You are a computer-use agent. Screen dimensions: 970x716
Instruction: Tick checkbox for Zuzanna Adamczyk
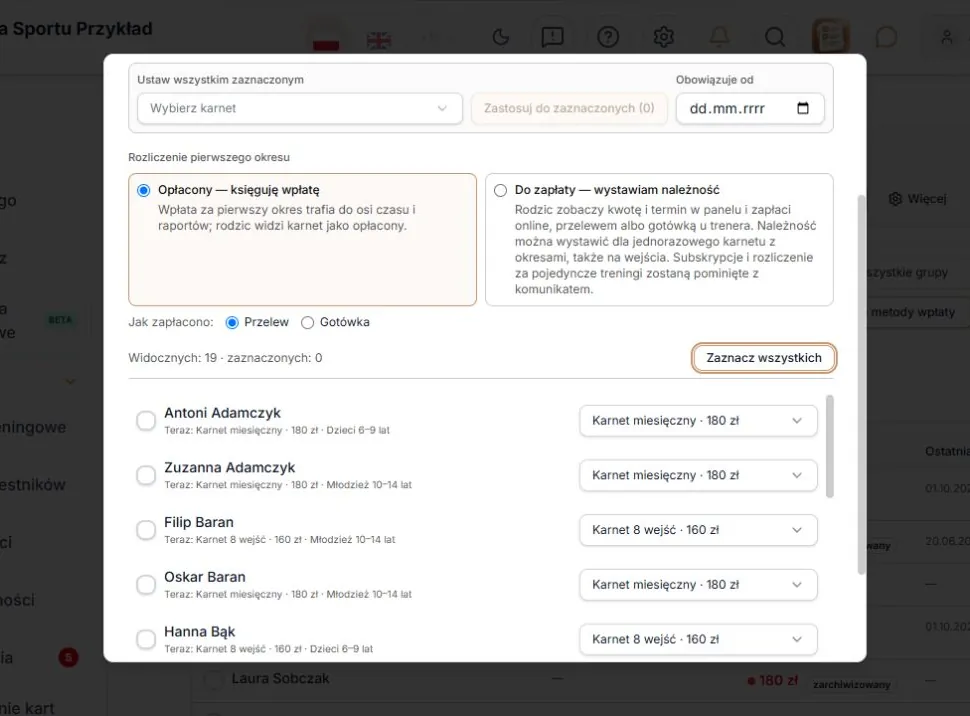146,475
